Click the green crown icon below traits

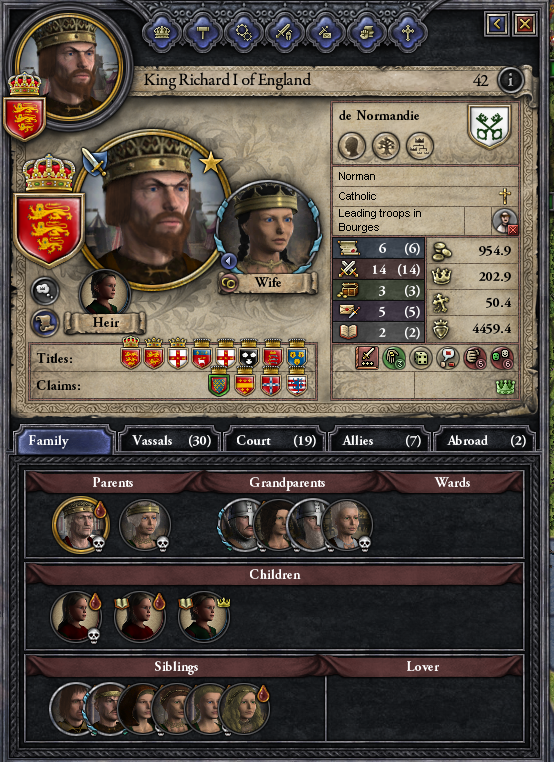505,387
